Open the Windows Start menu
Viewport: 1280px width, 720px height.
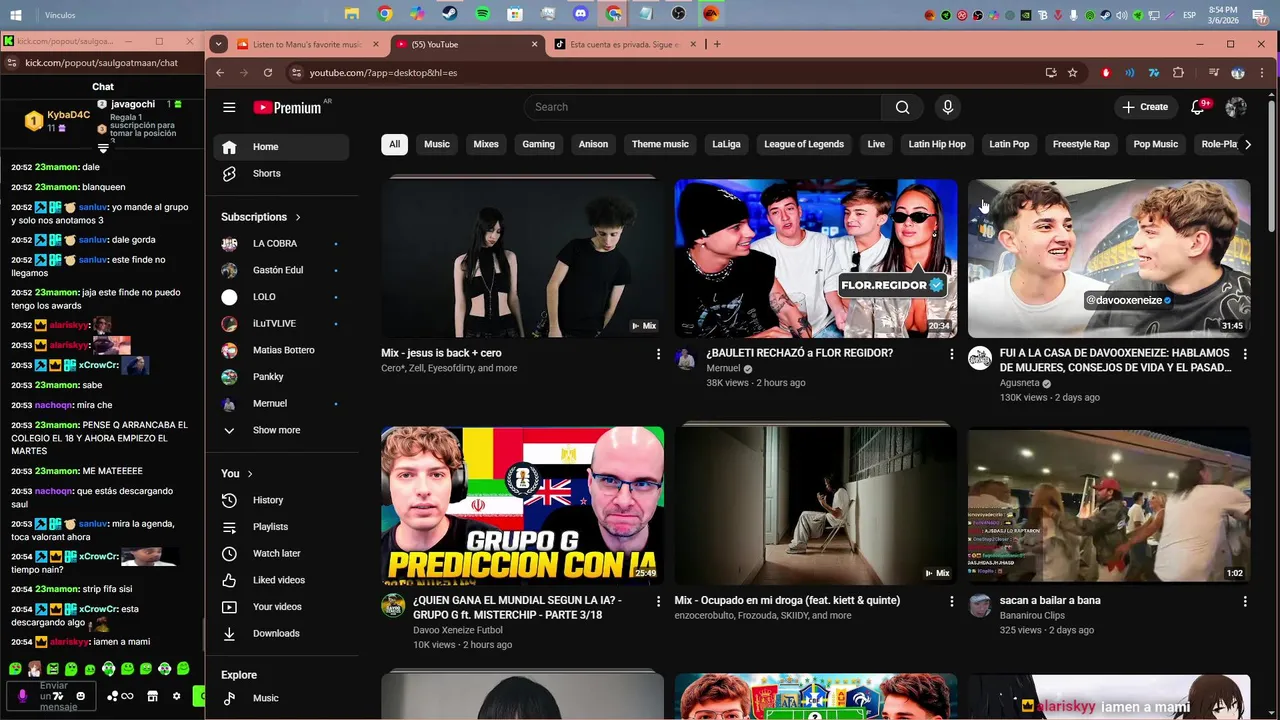(x=16, y=14)
